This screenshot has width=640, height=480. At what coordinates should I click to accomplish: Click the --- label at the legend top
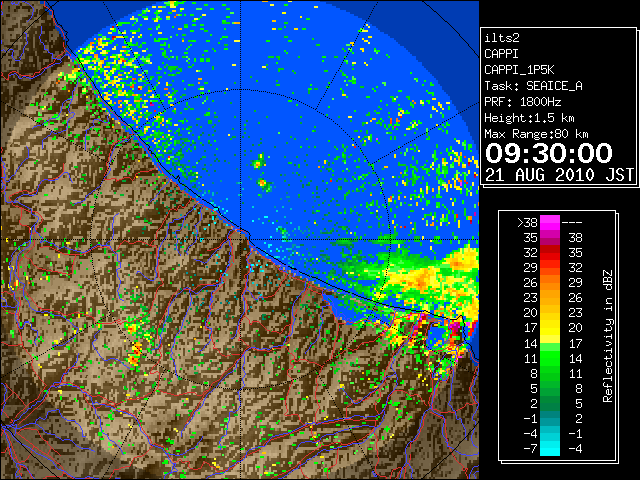[x=572, y=222]
